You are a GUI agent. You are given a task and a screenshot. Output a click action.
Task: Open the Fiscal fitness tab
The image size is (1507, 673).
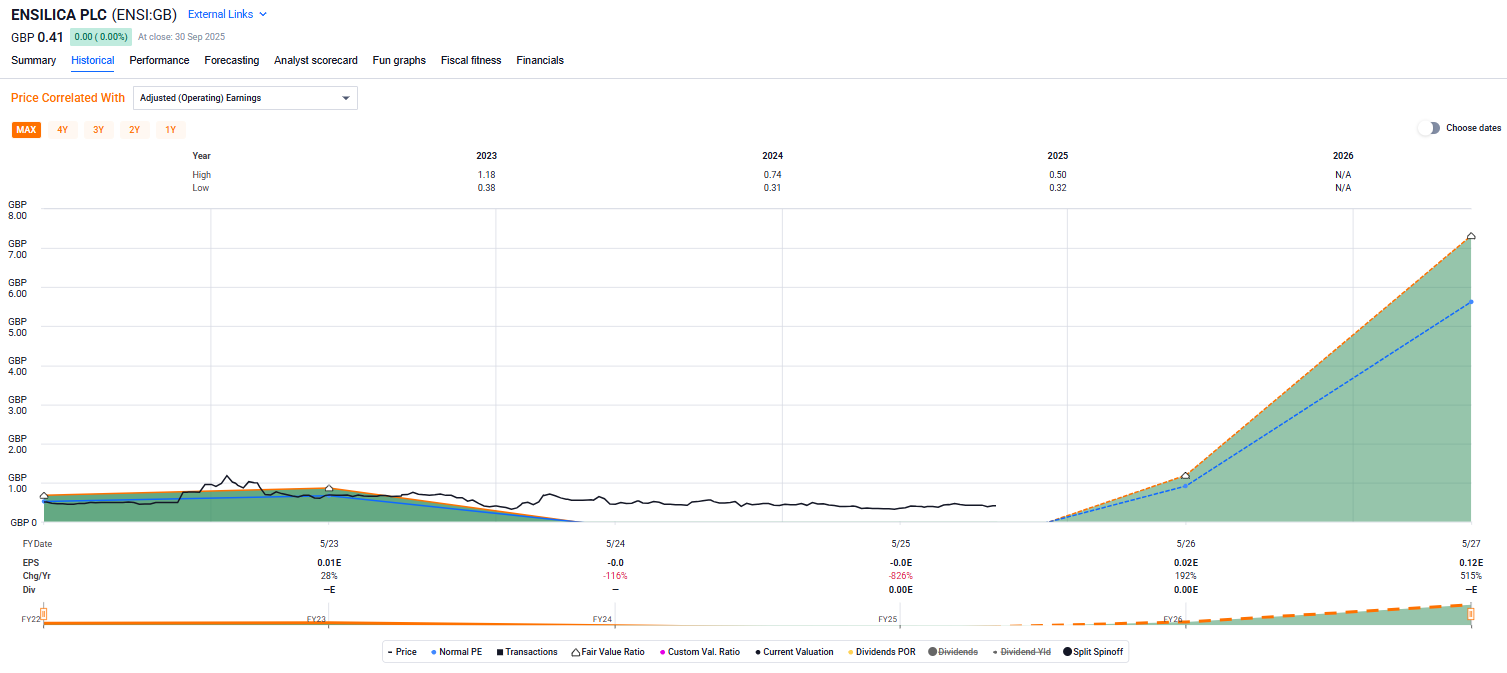(x=471, y=60)
